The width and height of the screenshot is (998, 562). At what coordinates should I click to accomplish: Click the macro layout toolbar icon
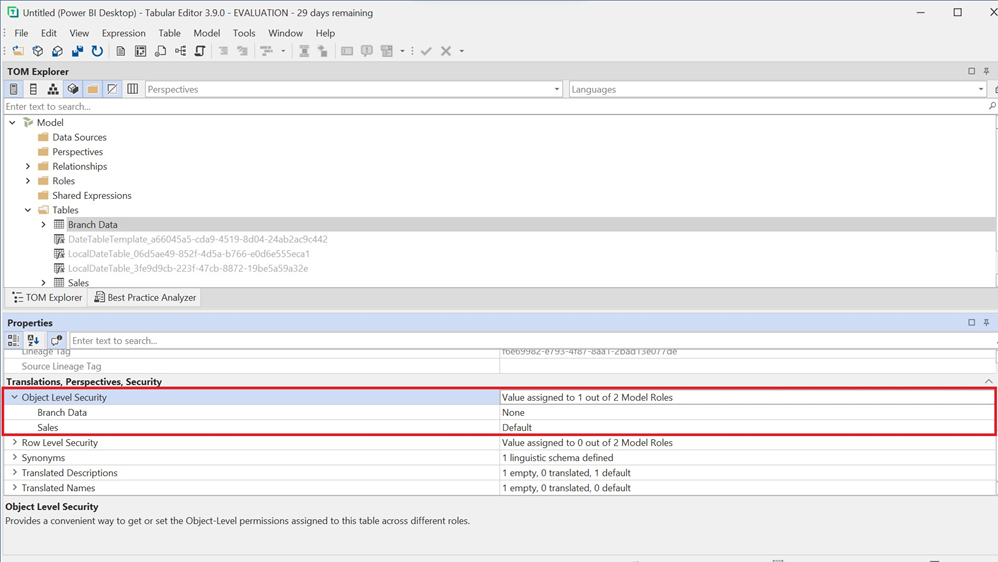coord(387,51)
